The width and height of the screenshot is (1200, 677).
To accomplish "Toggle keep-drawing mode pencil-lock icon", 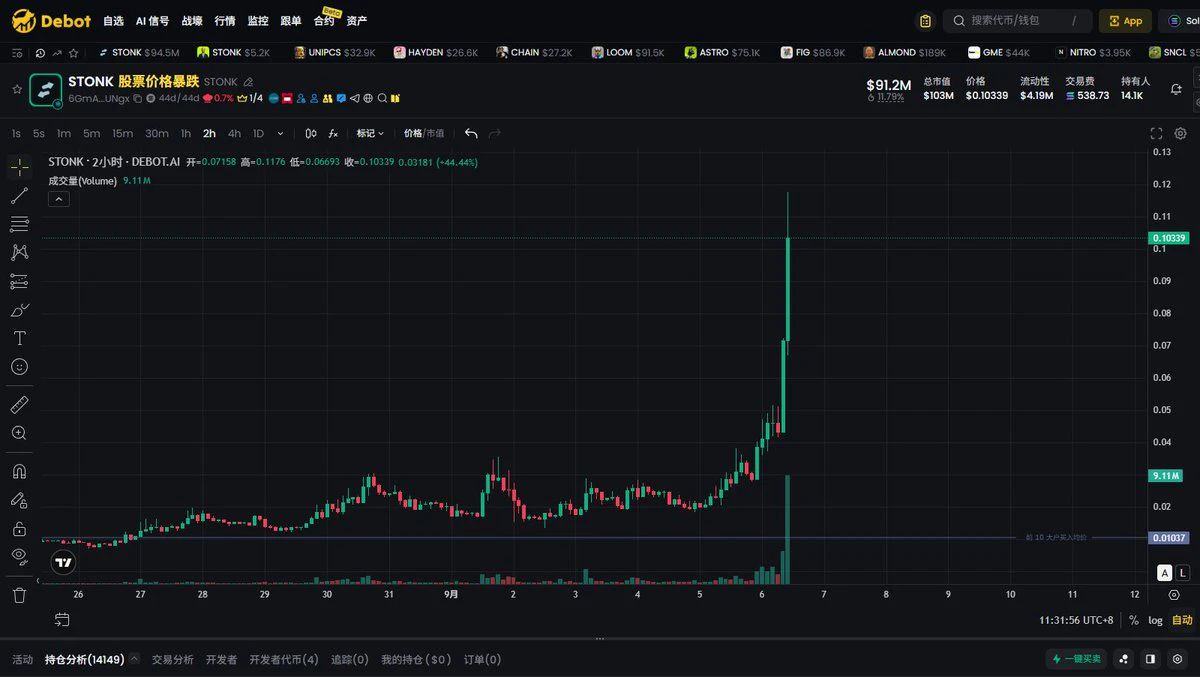I will click(19, 500).
